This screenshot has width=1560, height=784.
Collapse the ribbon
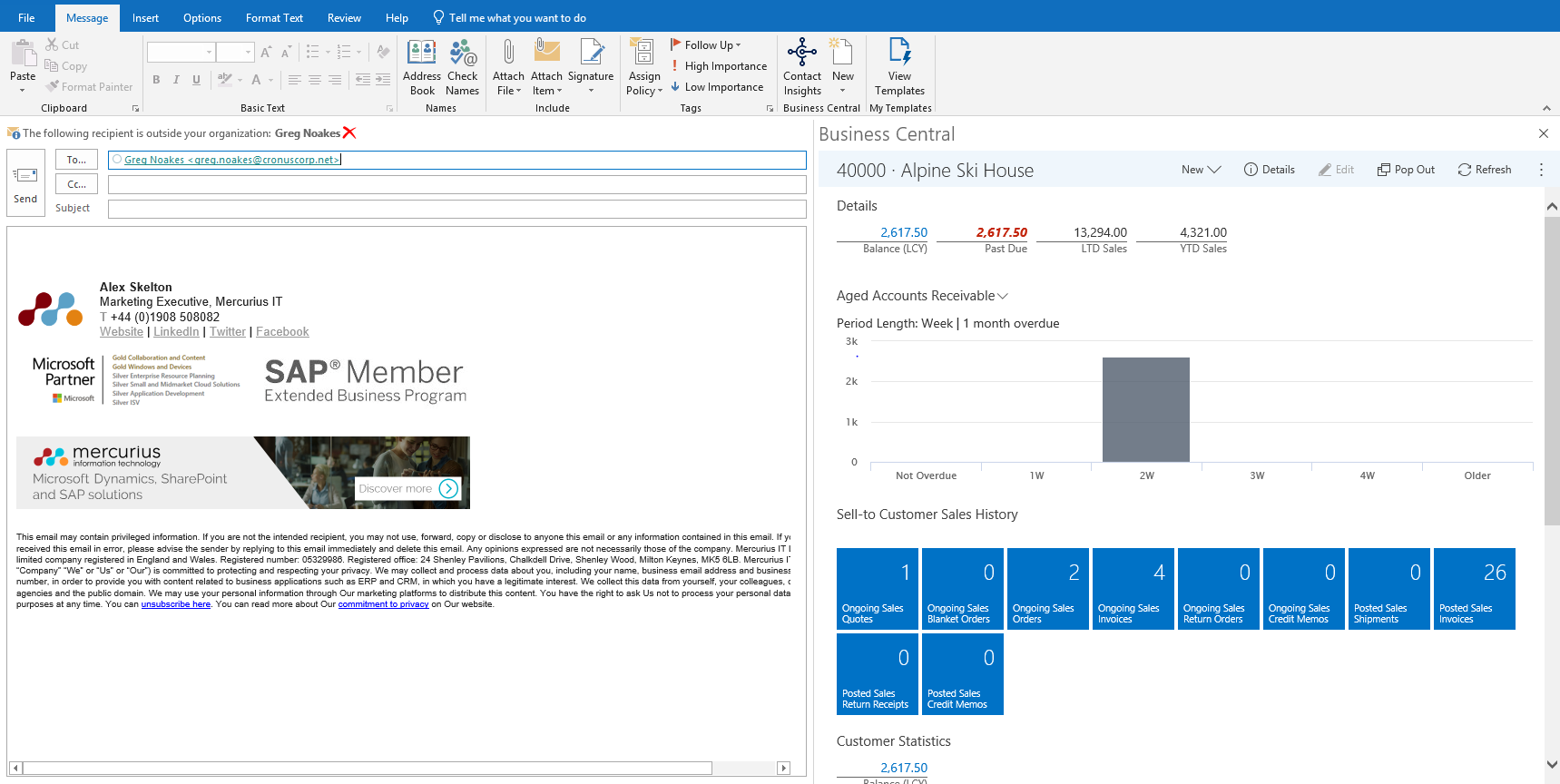[x=1546, y=108]
